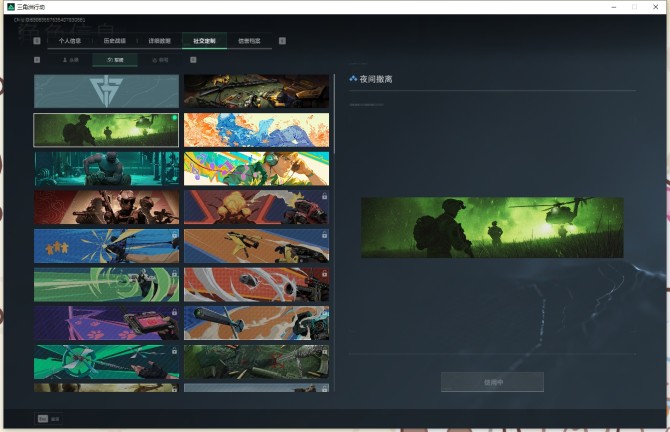The image size is (670, 432).
Task: Select the weapons-on-table banner
Action: (x=256, y=91)
